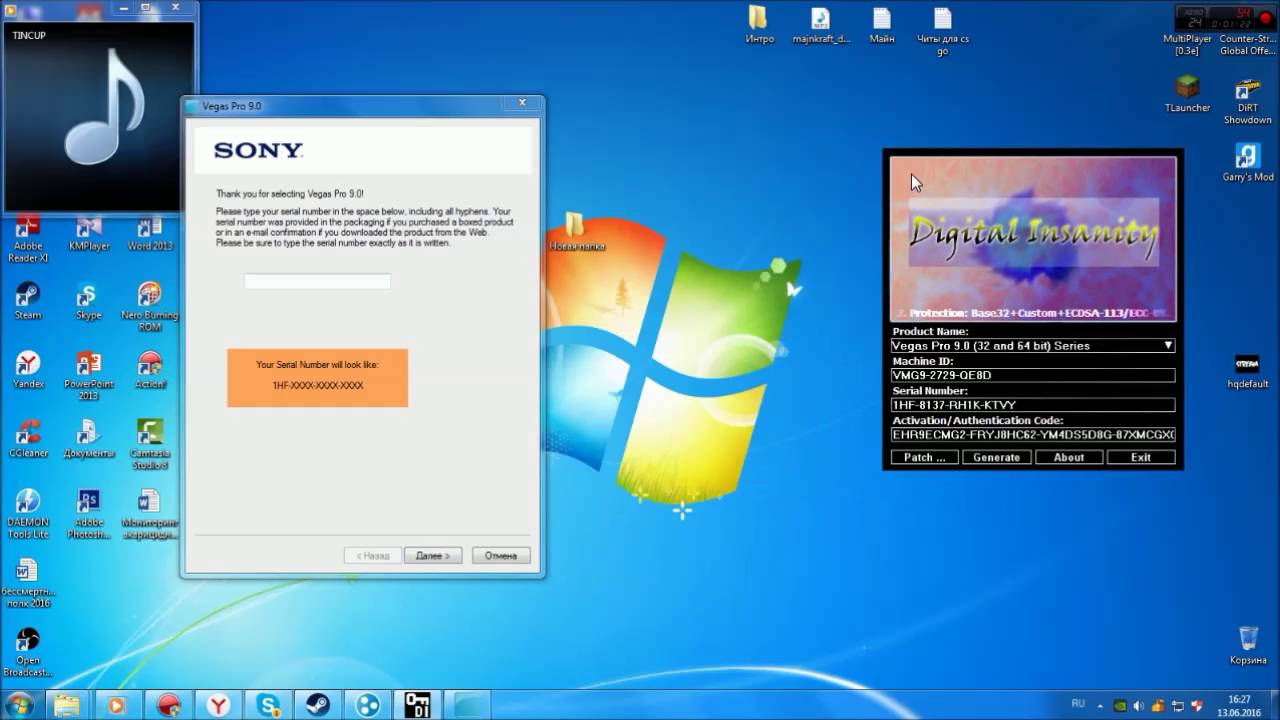Click the Patch... button in keygen
This screenshot has height=720, width=1280.
(924, 457)
